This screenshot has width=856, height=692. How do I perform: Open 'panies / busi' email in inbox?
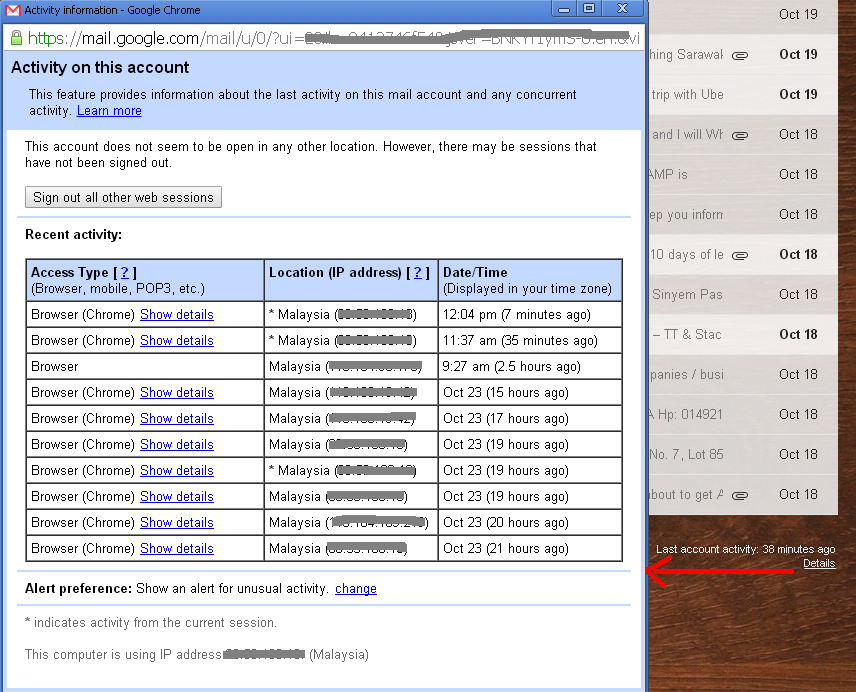click(743, 374)
